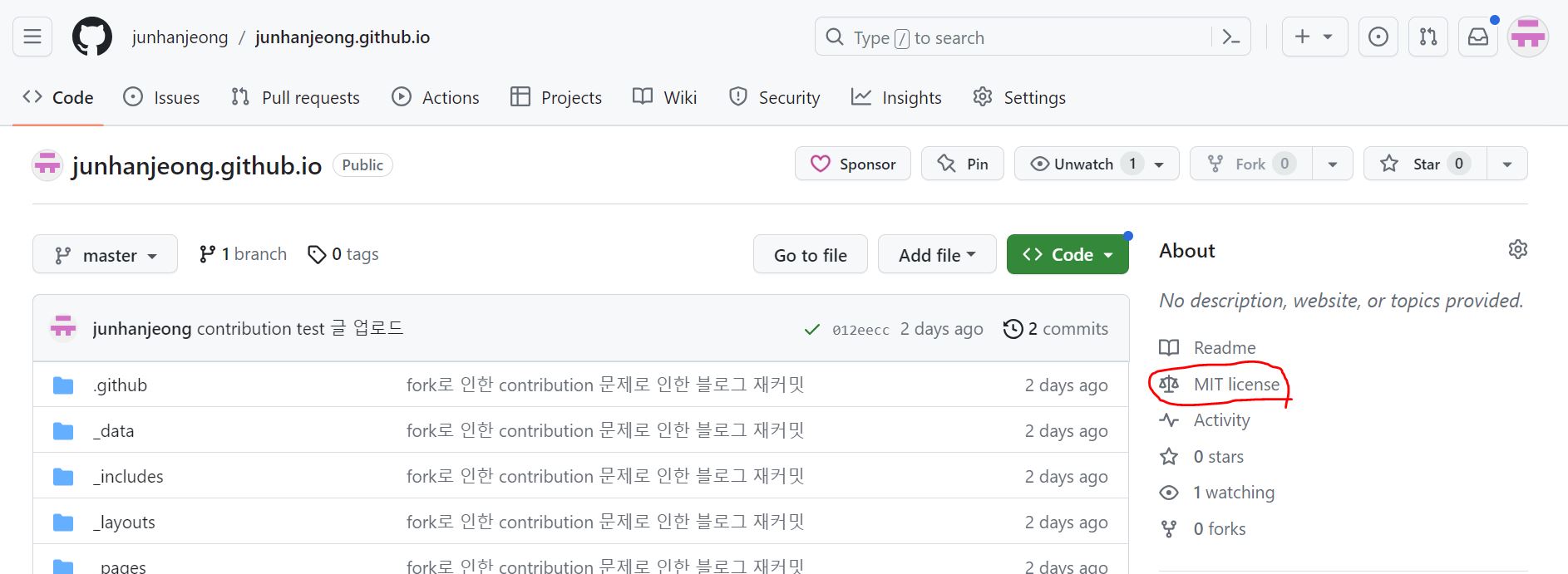Click the GitHub logo home icon

(92, 37)
